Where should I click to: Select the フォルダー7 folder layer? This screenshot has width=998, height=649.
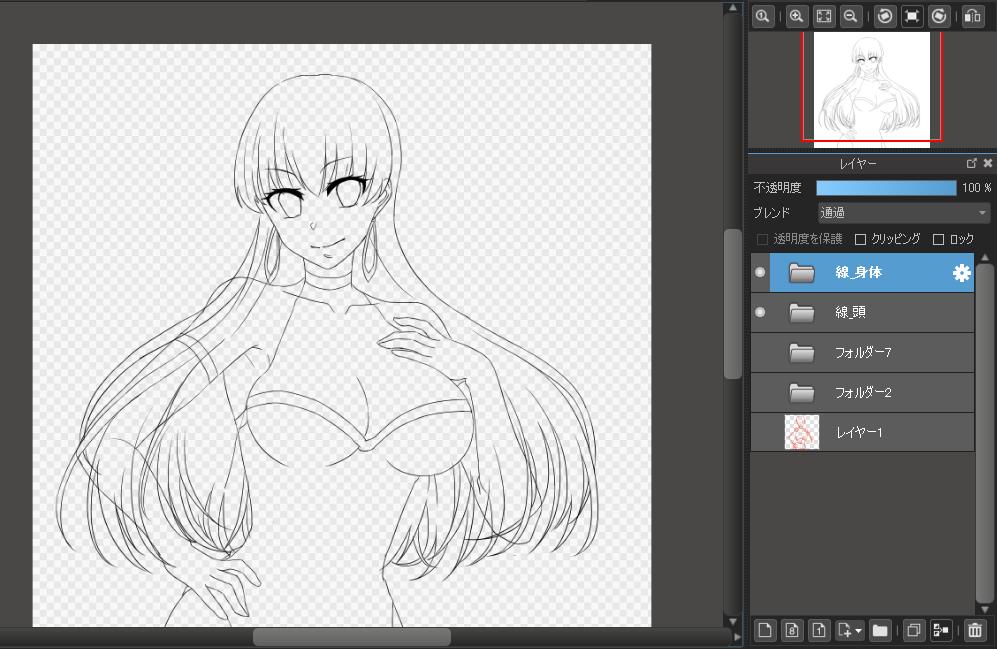pyautogui.click(x=862, y=352)
